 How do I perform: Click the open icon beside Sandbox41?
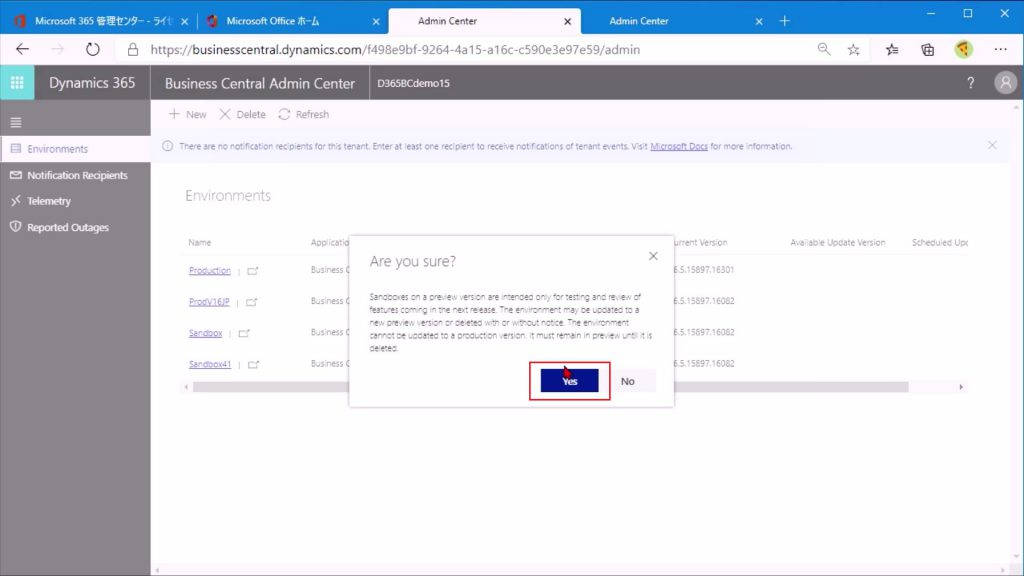tap(253, 365)
